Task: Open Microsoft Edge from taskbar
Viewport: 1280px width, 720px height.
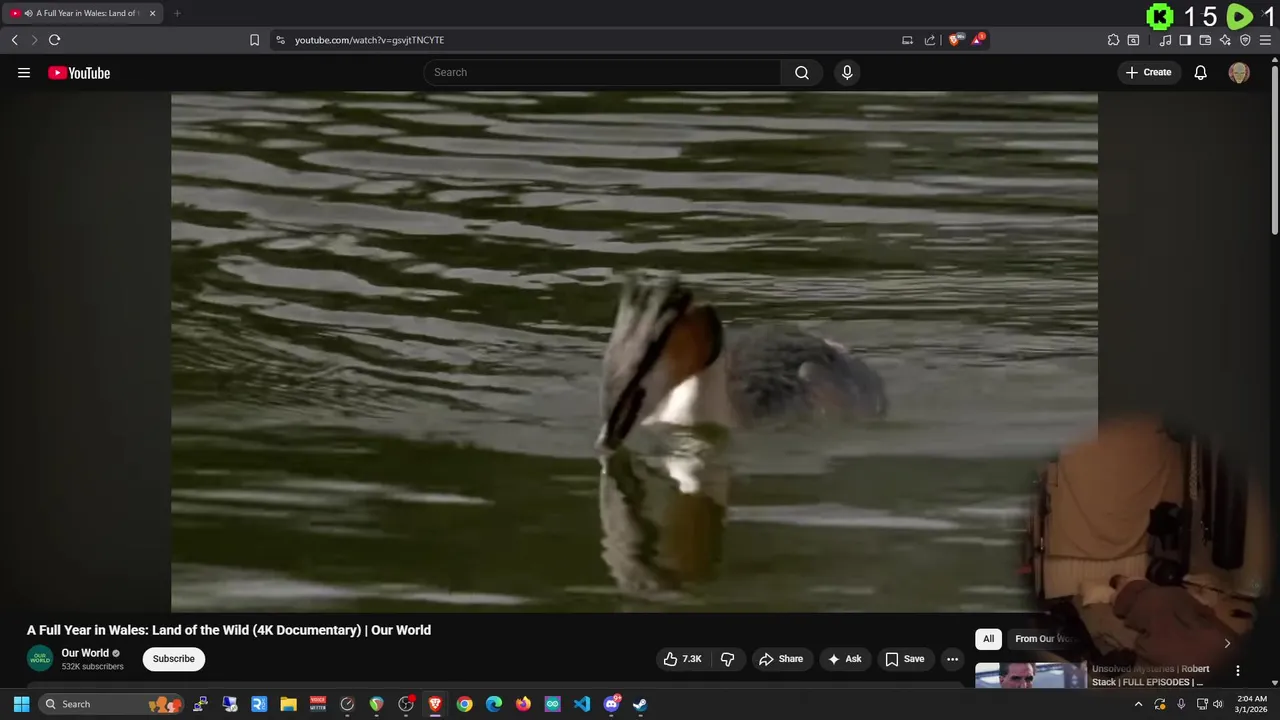Action: 494,704
